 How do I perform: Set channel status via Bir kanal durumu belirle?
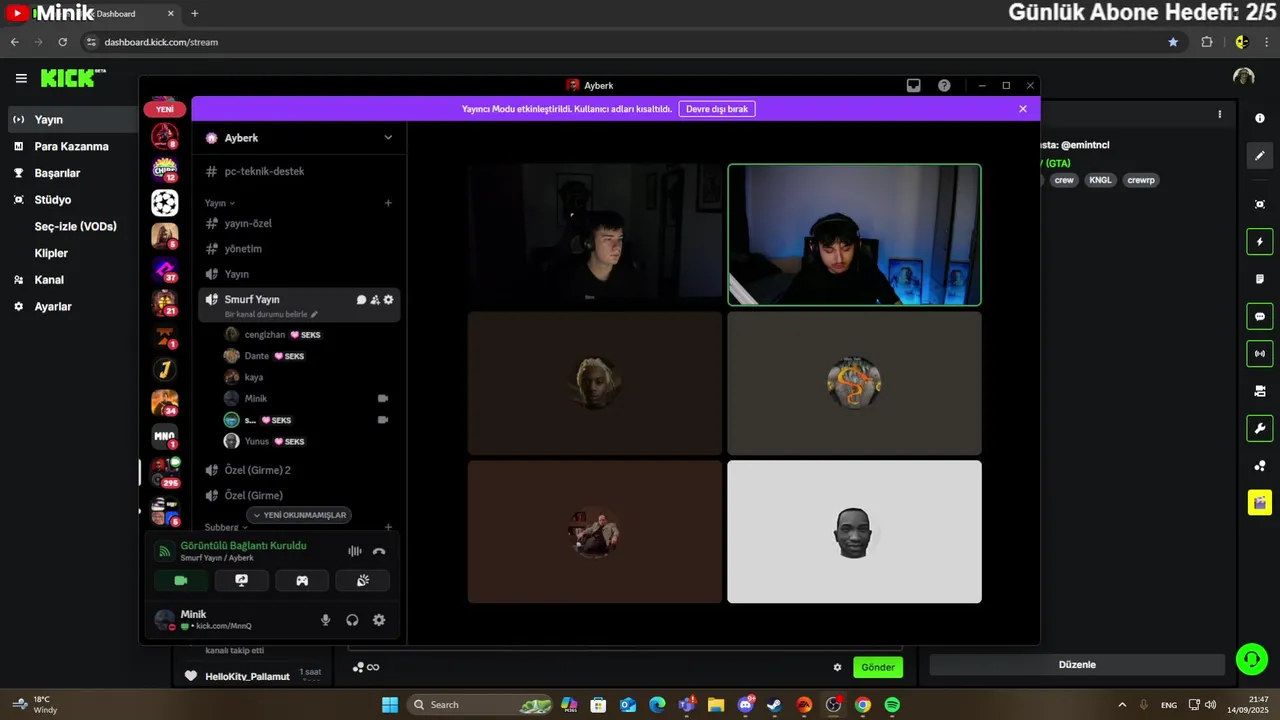coord(271,314)
